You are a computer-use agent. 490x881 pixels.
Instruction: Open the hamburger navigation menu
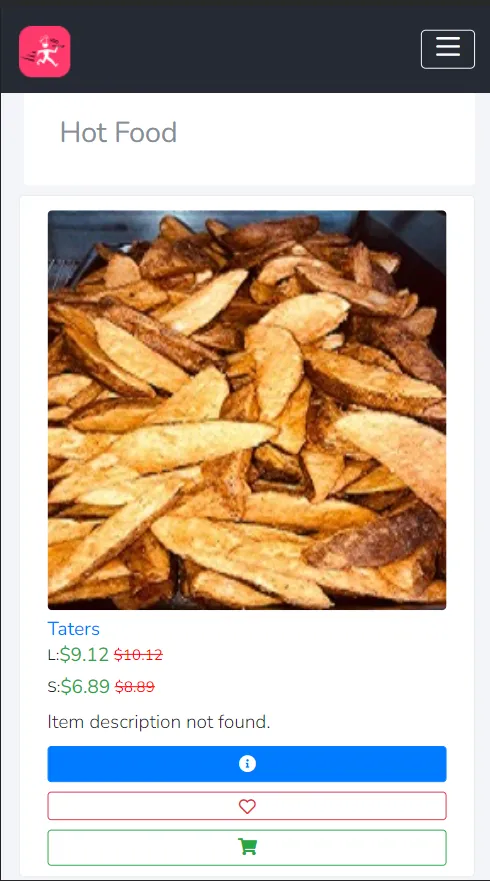(x=448, y=49)
